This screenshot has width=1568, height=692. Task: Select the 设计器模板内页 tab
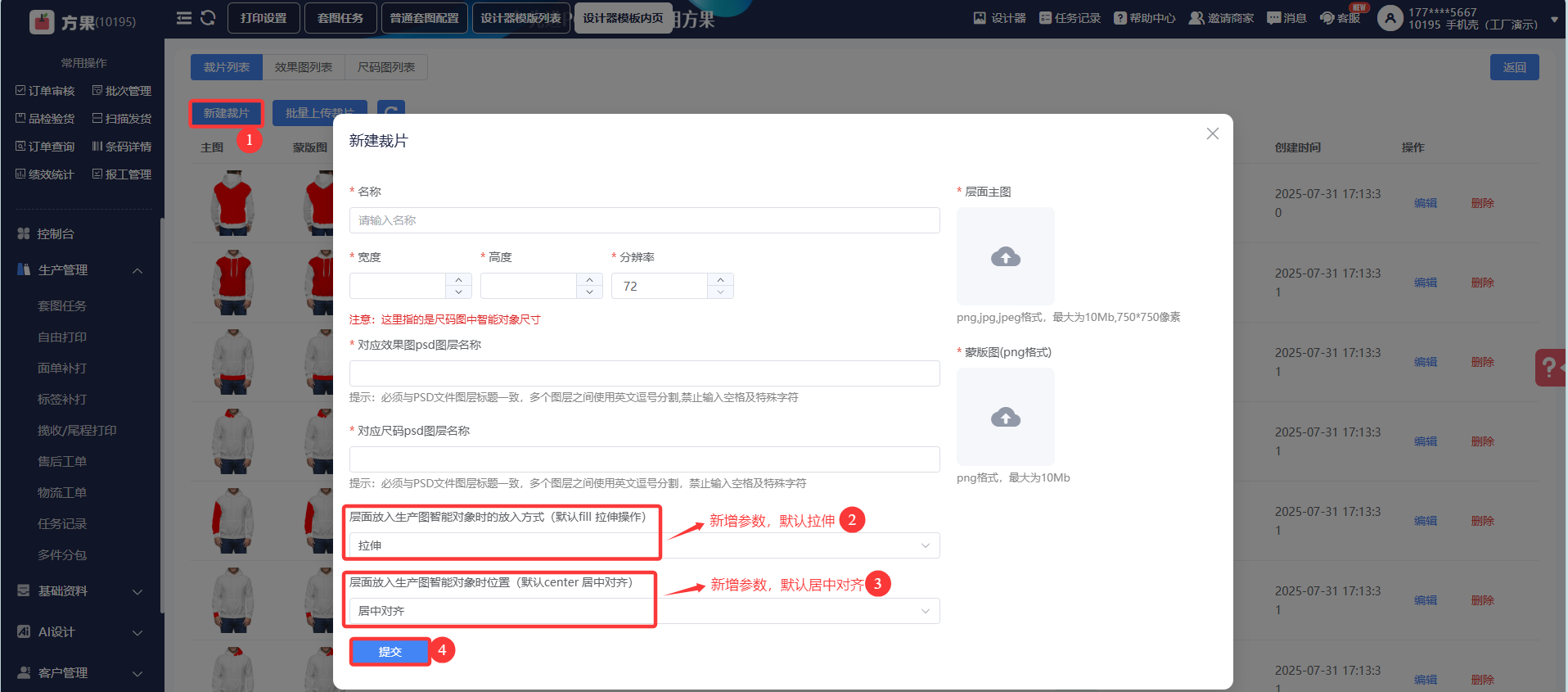[x=623, y=18]
